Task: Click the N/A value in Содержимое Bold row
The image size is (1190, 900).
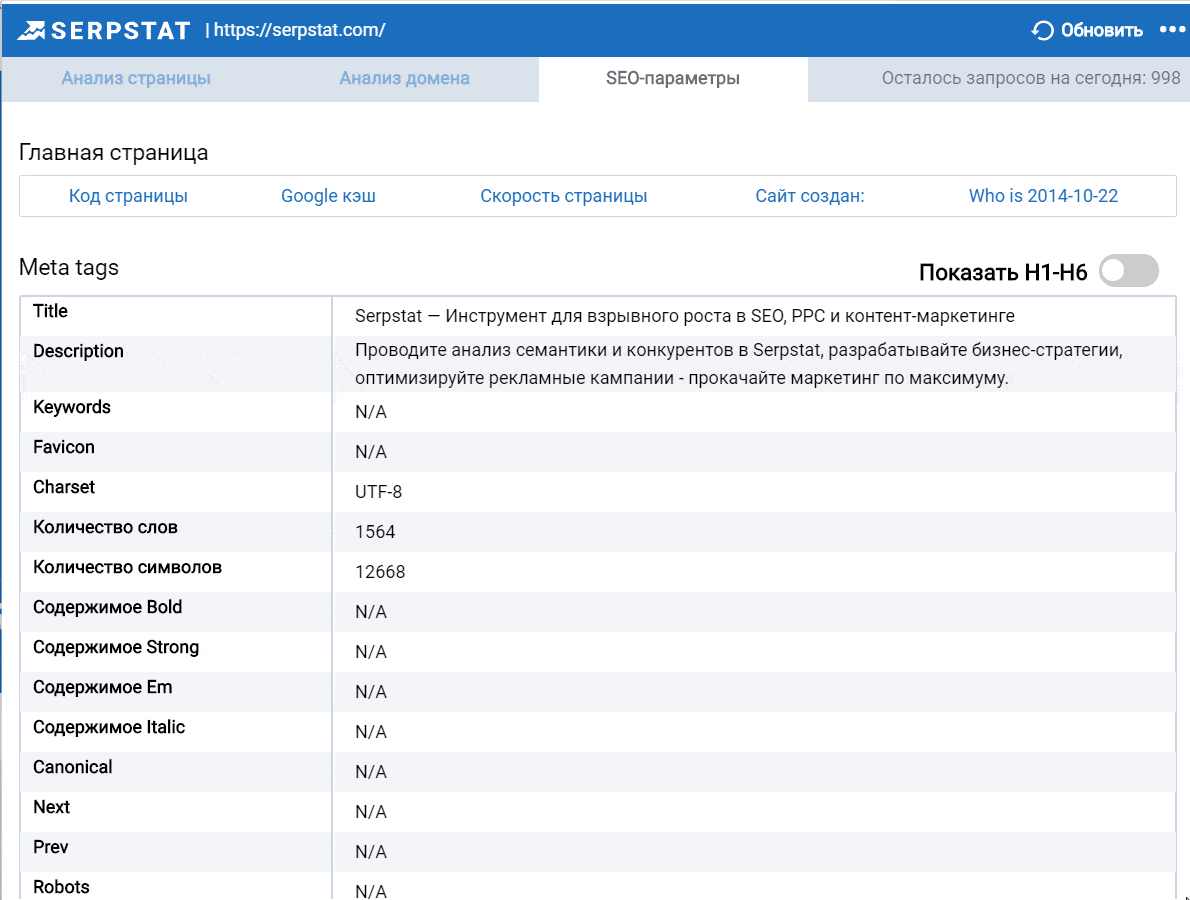Action: pyautogui.click(x=371, y=612)
